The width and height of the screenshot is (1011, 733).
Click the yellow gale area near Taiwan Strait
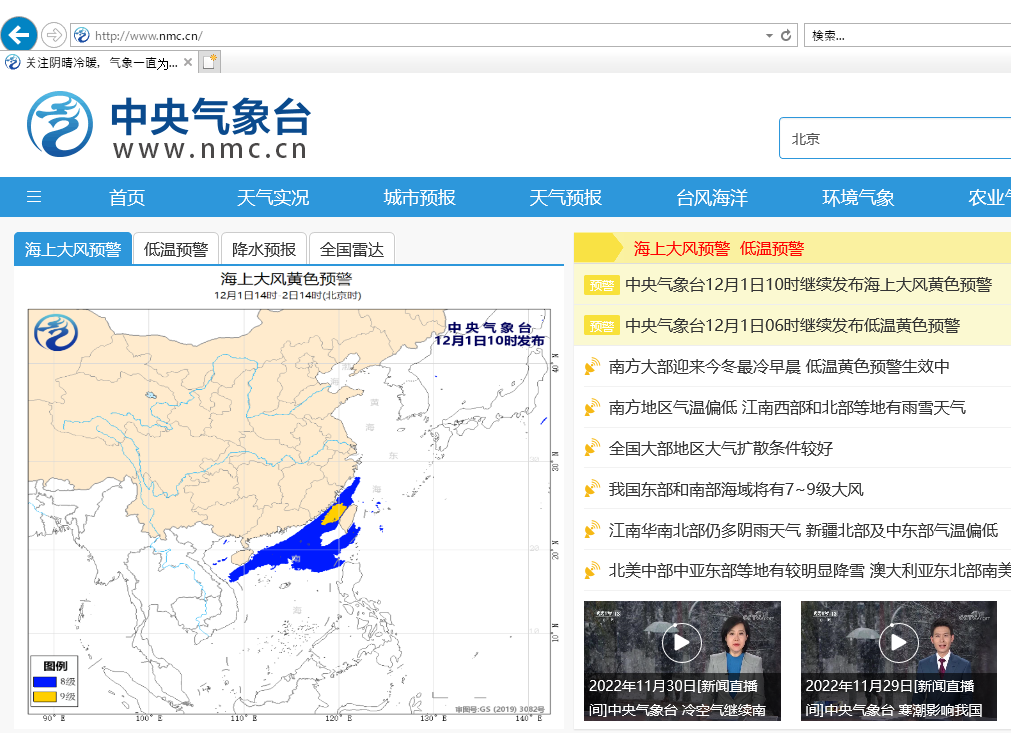click(335, 514)
